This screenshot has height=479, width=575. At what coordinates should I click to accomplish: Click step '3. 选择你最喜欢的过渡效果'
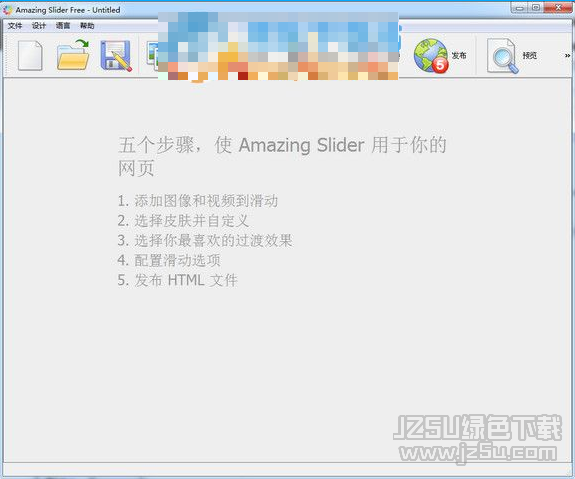pos(205,241)
